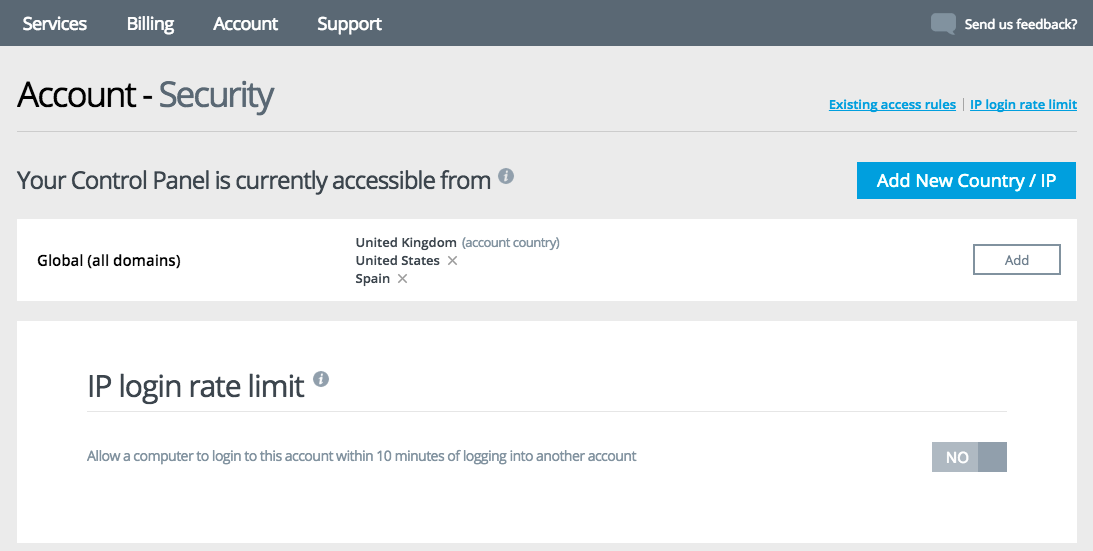Remove Spain from allowed countries

pos(402,279)
